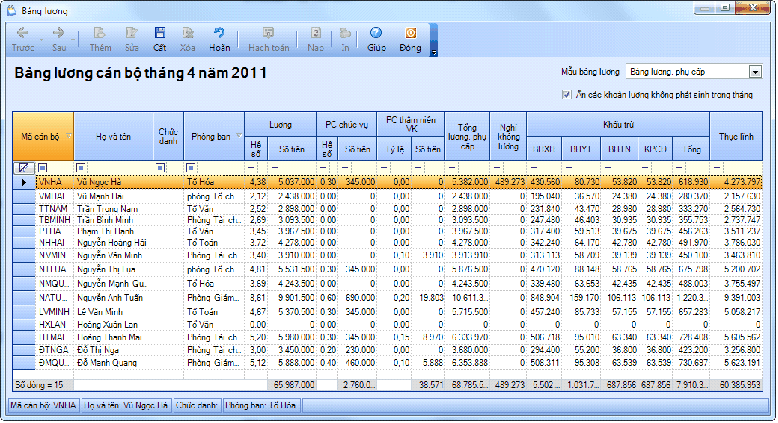Select the employee name Lương Thanh Mai
This screenshot has width=778, height=423.
point(109,337)
